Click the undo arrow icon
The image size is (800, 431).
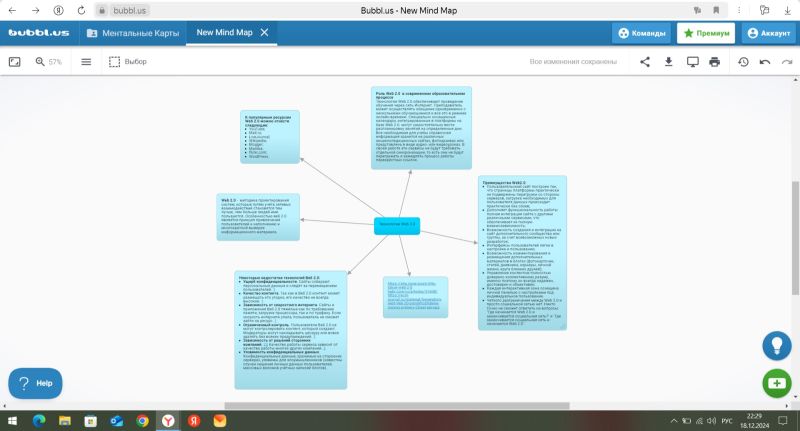765,61
